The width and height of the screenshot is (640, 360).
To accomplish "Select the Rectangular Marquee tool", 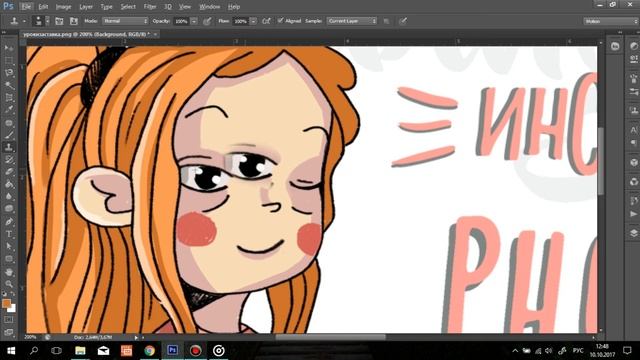I will [x=9, y=60].
